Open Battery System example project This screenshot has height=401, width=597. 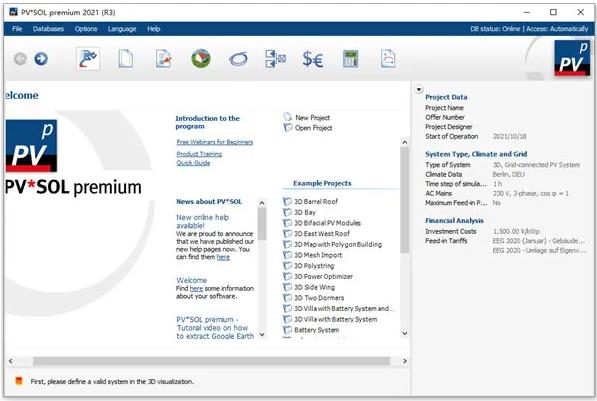(317, 330)
